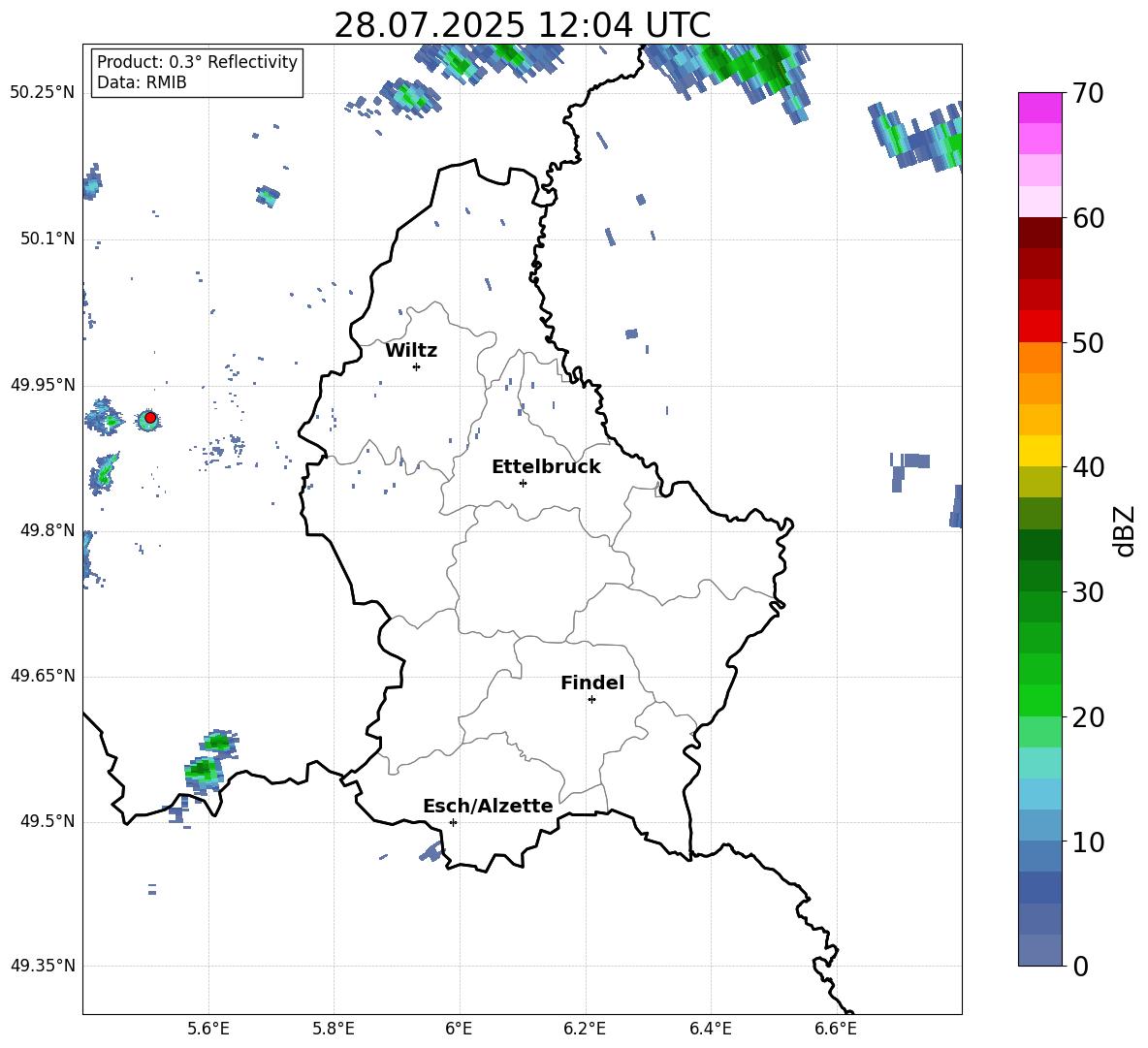Click the red dot marker near 49.92°N
This screenshot has width=1148, height=1048.
point(150,418)
